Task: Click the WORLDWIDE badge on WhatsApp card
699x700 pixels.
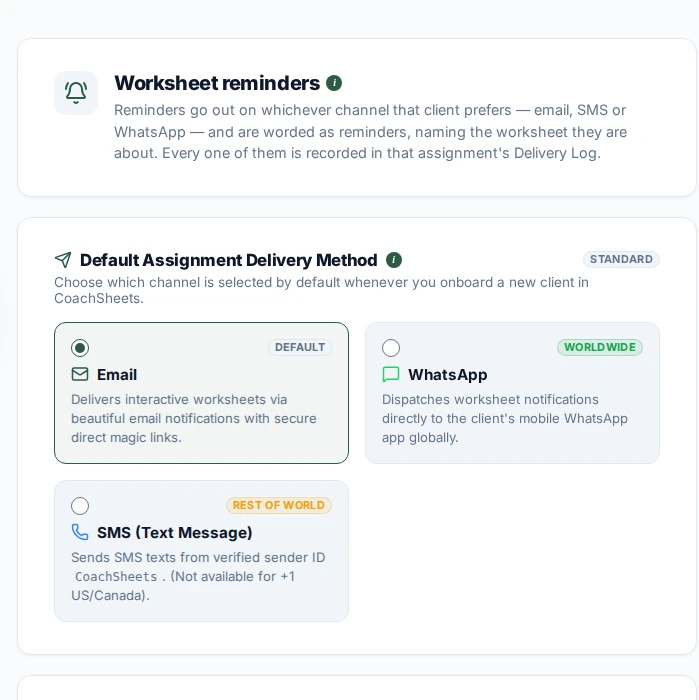Action: [599, 347]
